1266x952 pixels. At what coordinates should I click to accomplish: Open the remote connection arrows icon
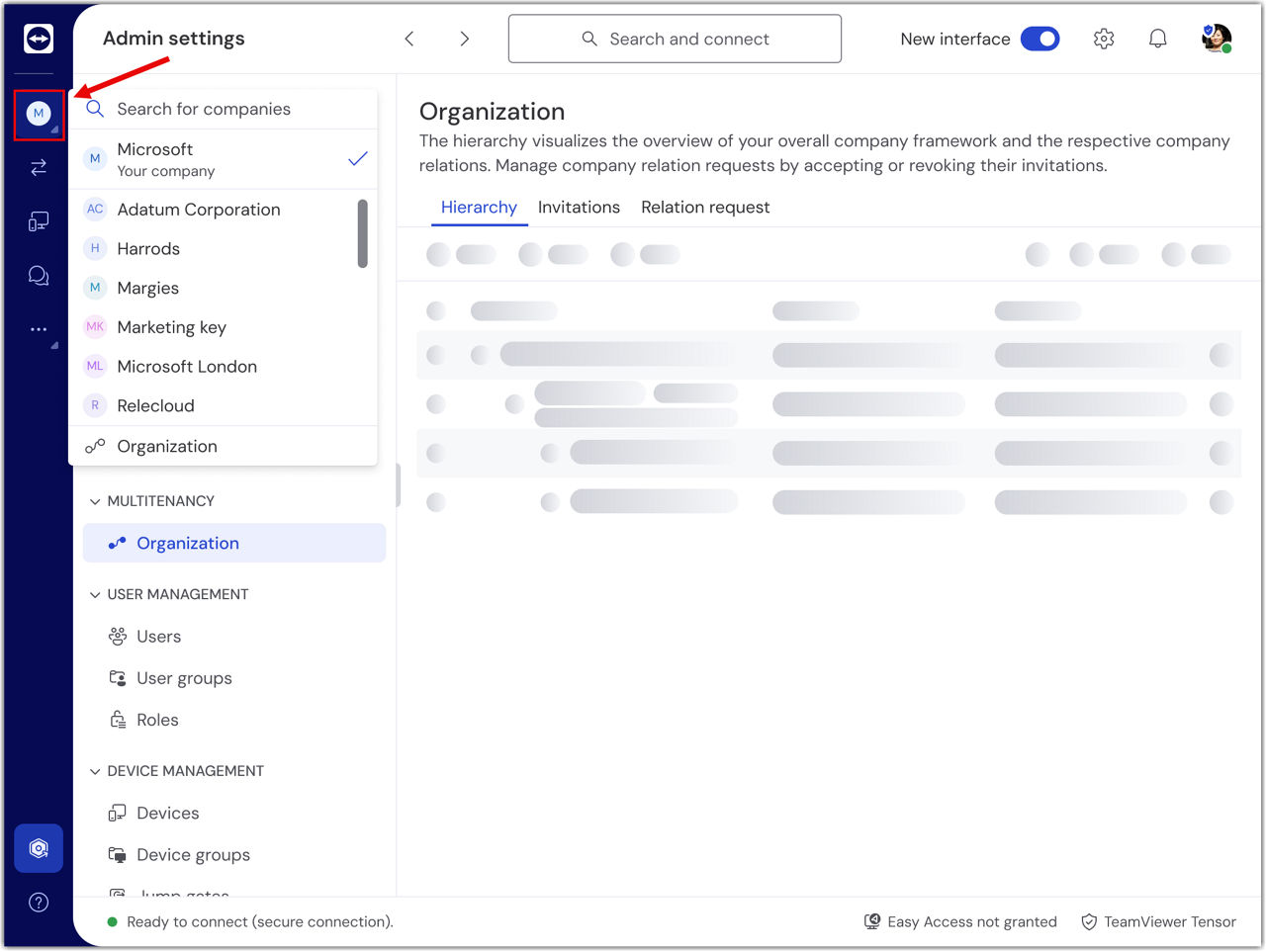[x=39, y=168]
